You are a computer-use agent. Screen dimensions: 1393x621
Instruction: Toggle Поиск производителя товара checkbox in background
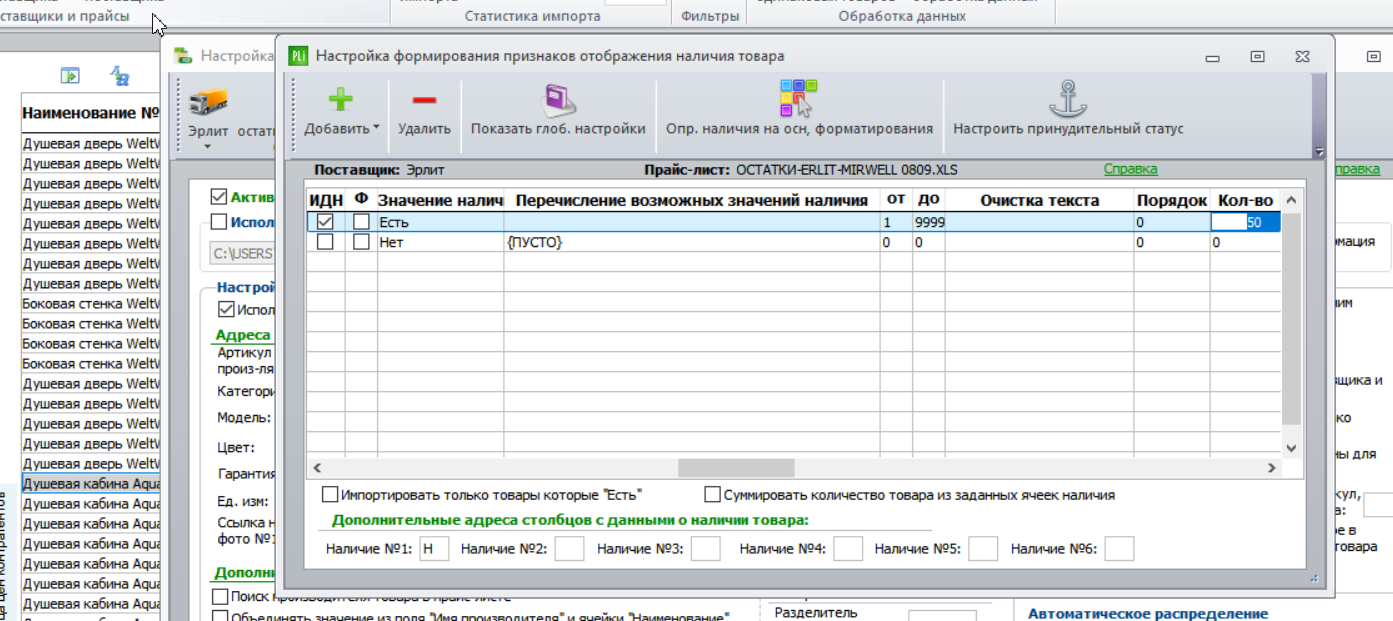tap(220, 597)
